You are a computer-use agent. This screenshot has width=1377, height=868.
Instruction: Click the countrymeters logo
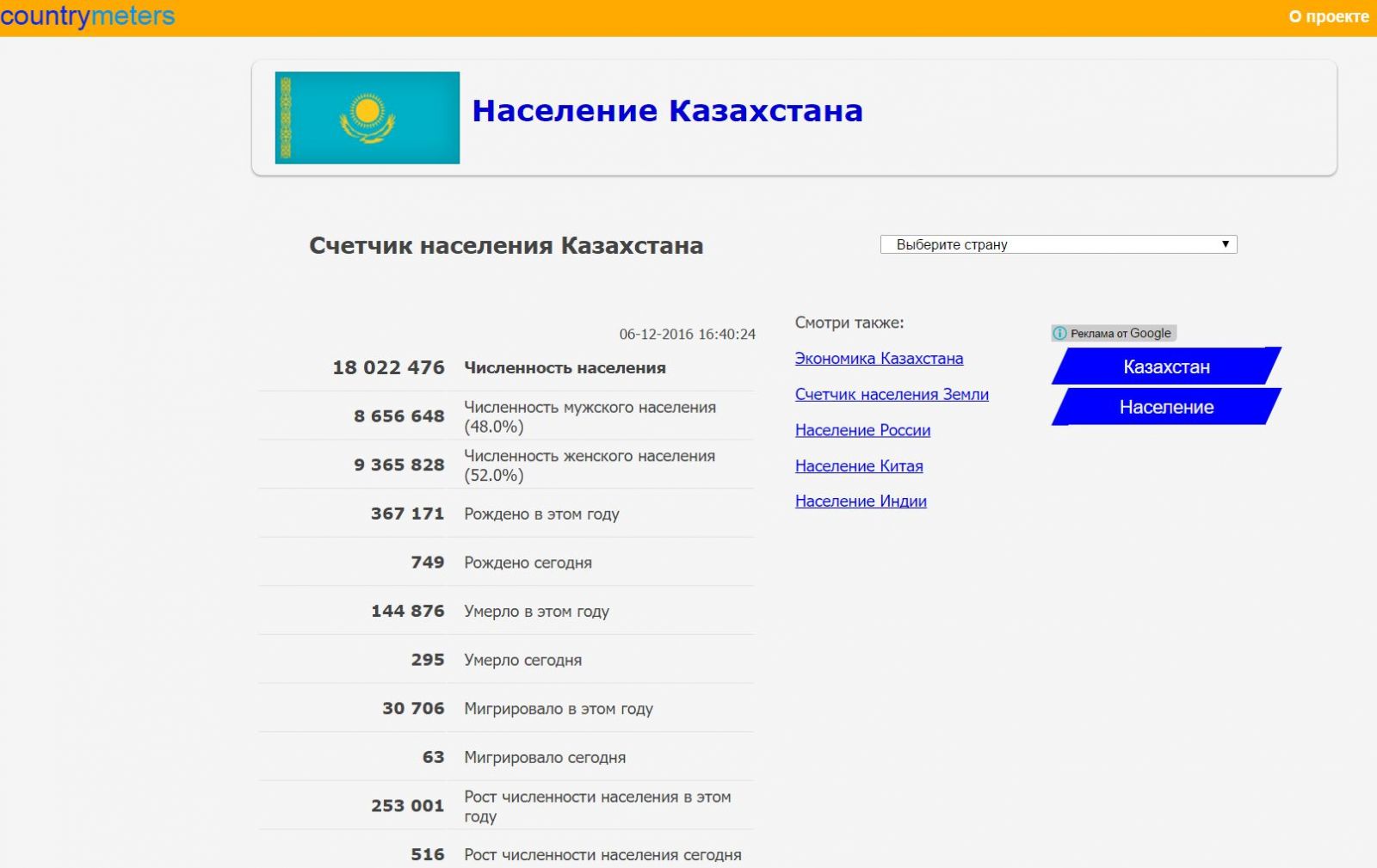pos(87,16)
